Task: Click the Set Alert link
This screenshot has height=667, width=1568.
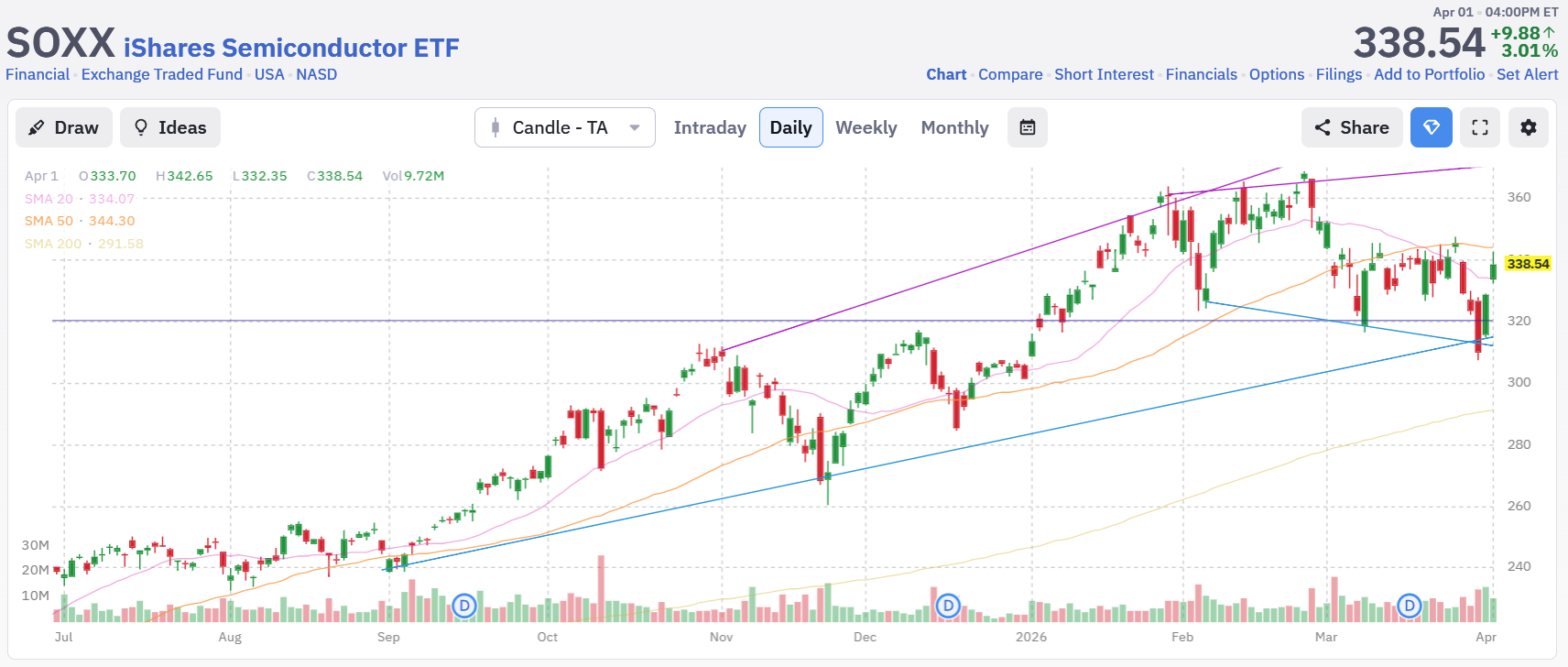Action: 1527,74
